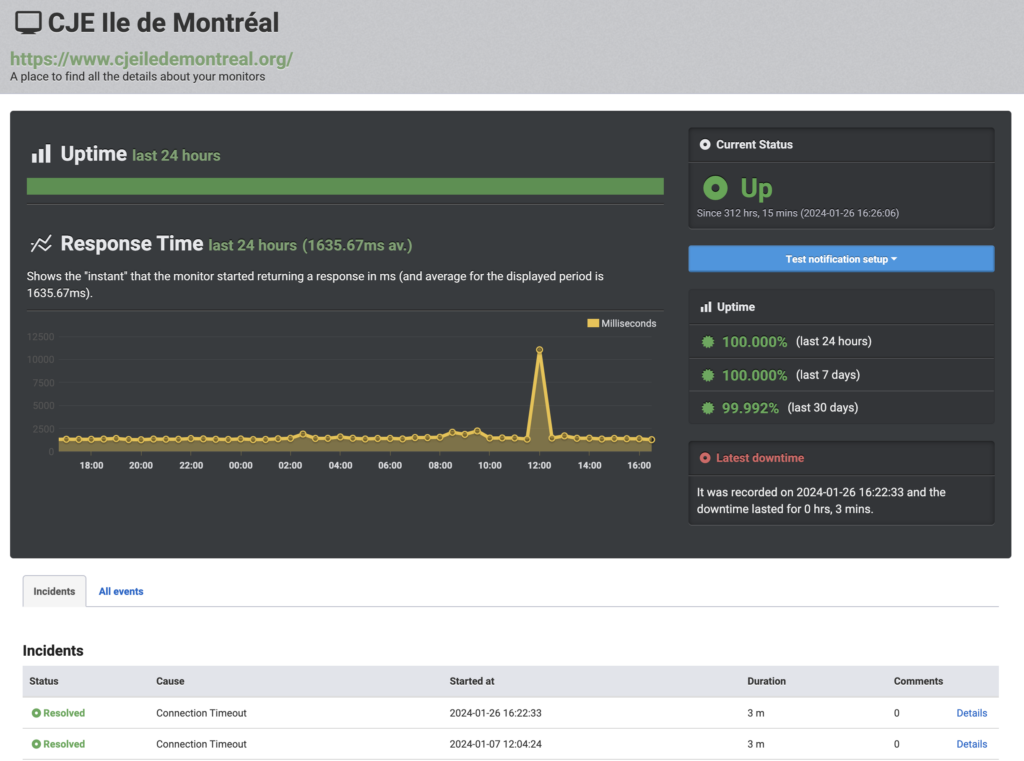
Task: Switch to the All events tab
Action: click(121, 592)
